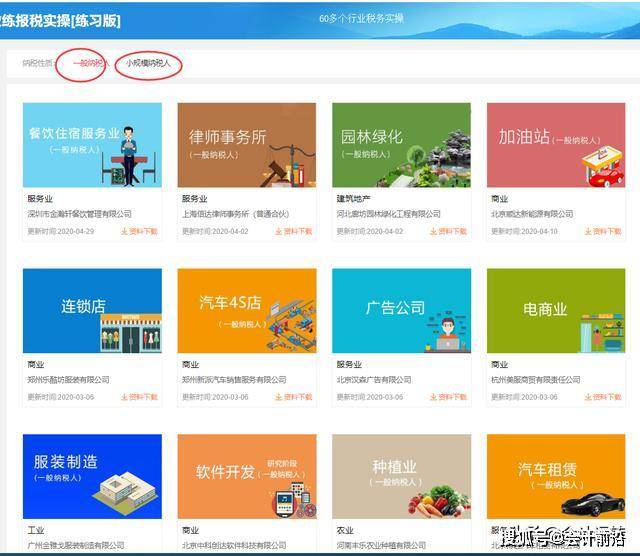Open the 汽车租赁 industry card image
This screenshot has height=556, width=640.
[x=556, y=476]
